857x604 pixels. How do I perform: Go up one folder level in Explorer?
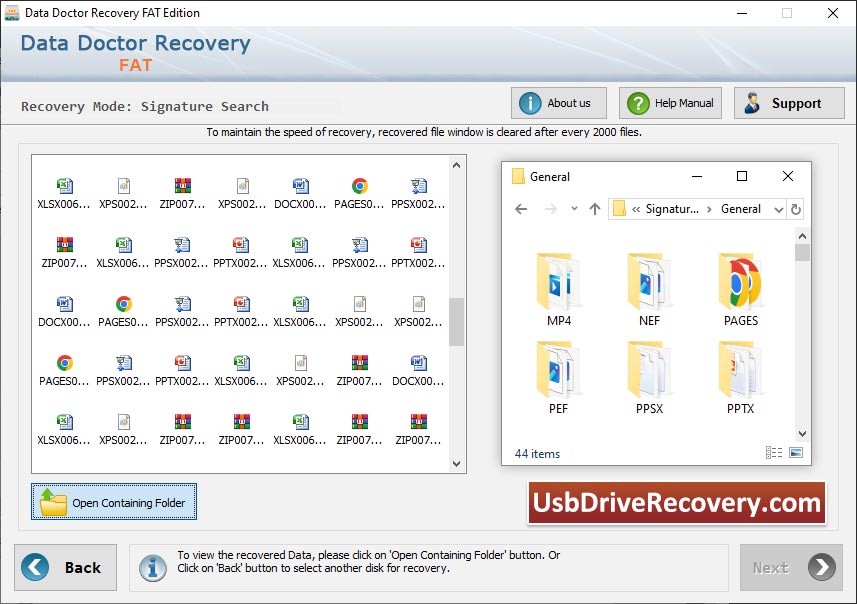click(595, 209)
